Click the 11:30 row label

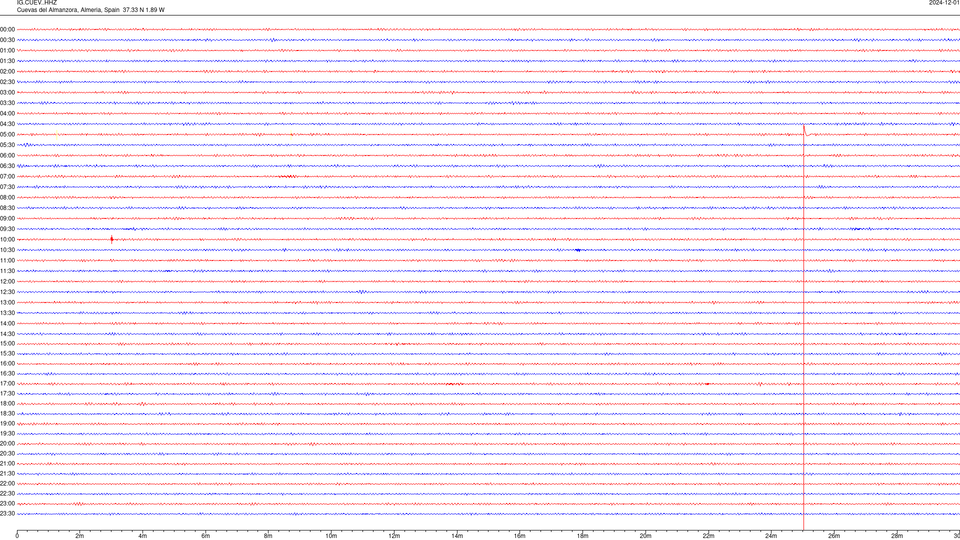[7, 271]
